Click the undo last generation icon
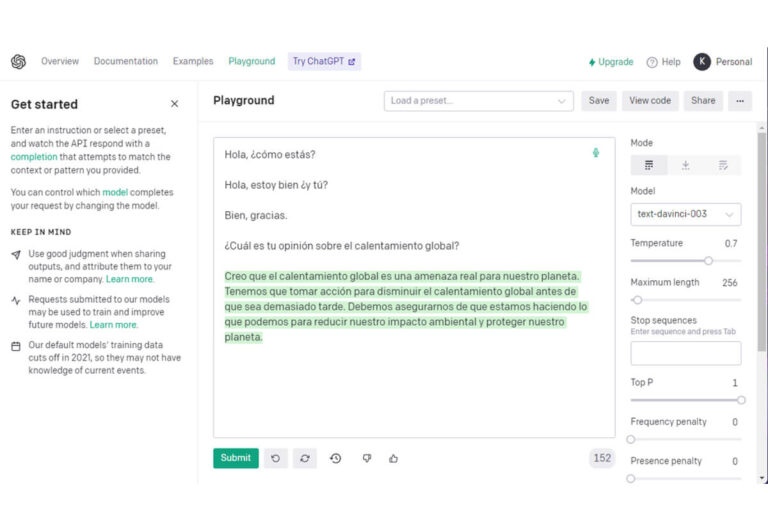The width and height of the screenshot is (768, 512). [276, 458]
